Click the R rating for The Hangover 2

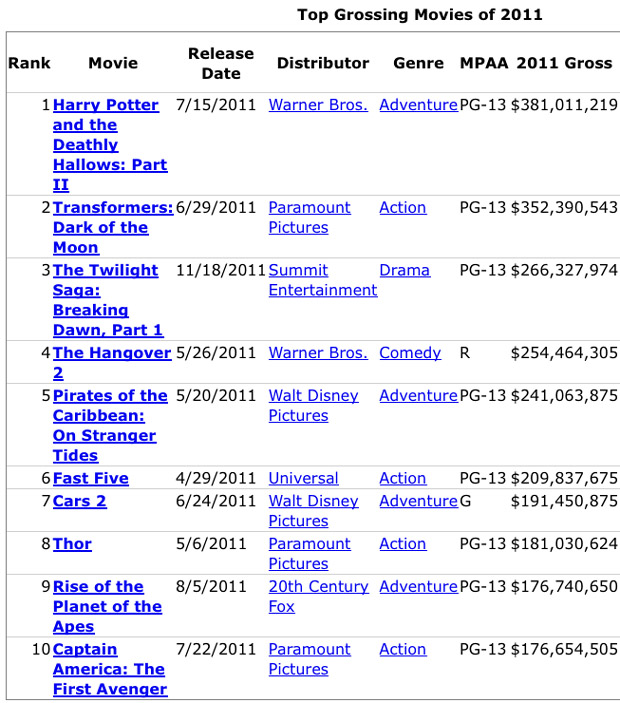465,353
